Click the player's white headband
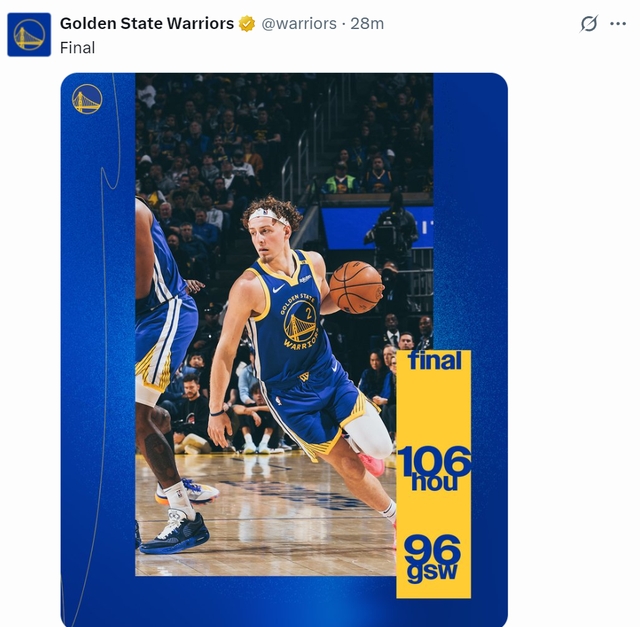 [x=268, y=215]
